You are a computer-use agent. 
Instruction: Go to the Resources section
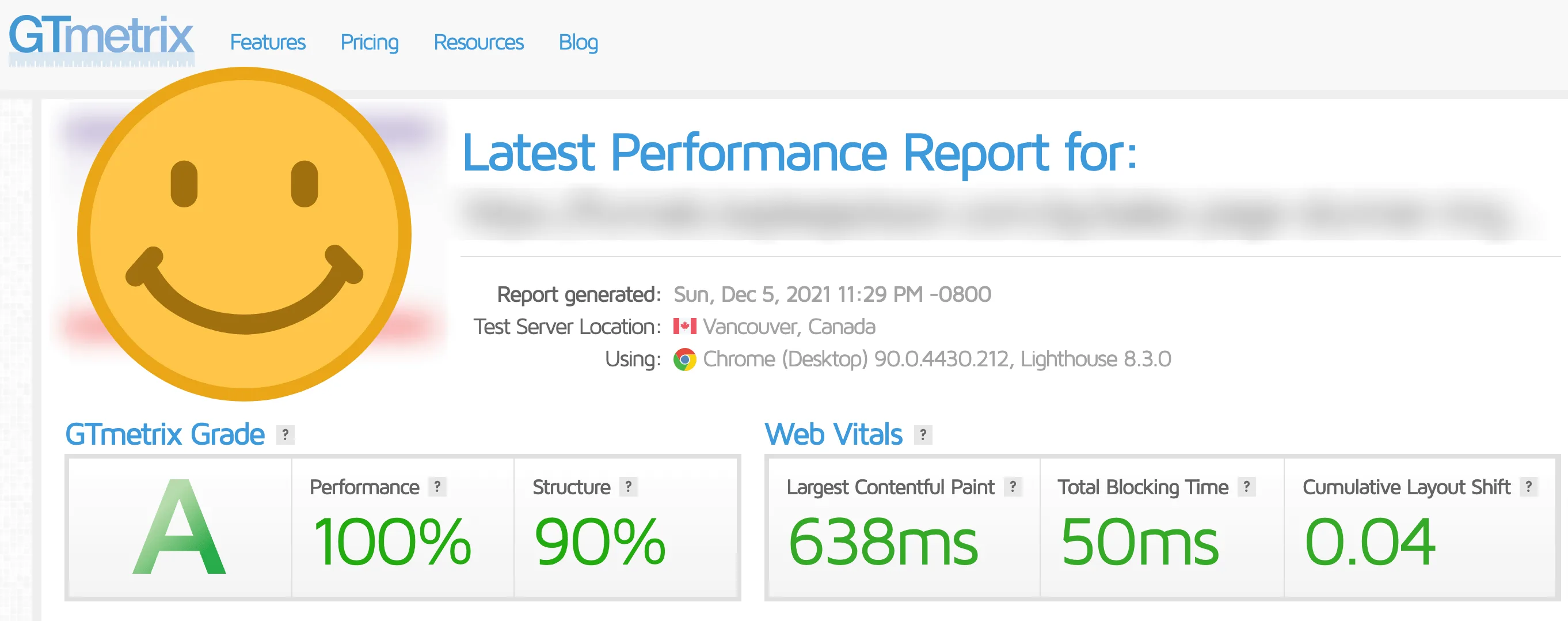point(478,43)
